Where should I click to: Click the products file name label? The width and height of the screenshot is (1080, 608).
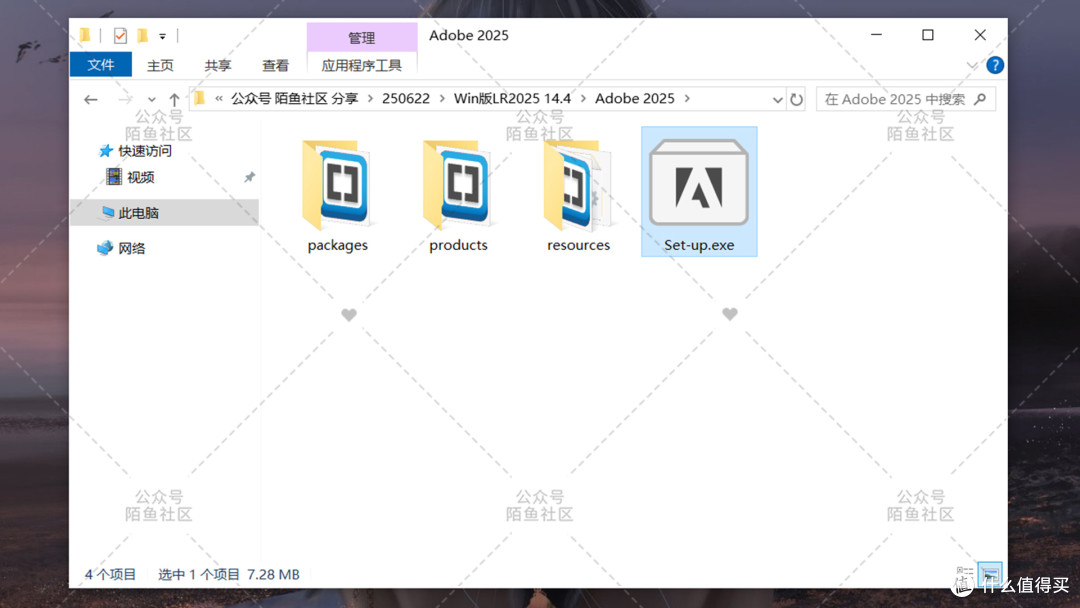click(458, 245)
